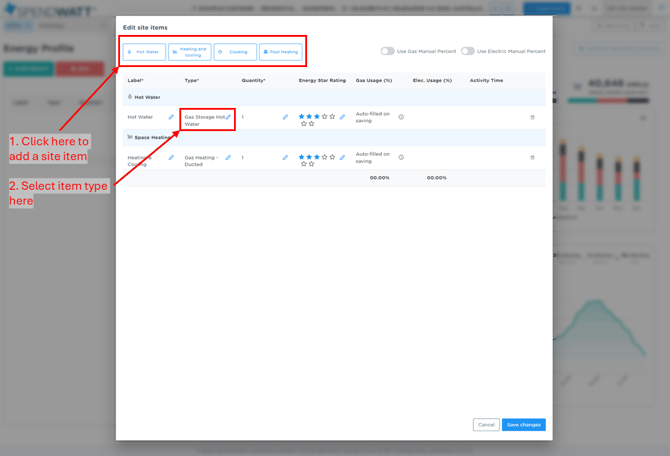Add a Cooking site item

pyautogui.click(x=235, y=52)
